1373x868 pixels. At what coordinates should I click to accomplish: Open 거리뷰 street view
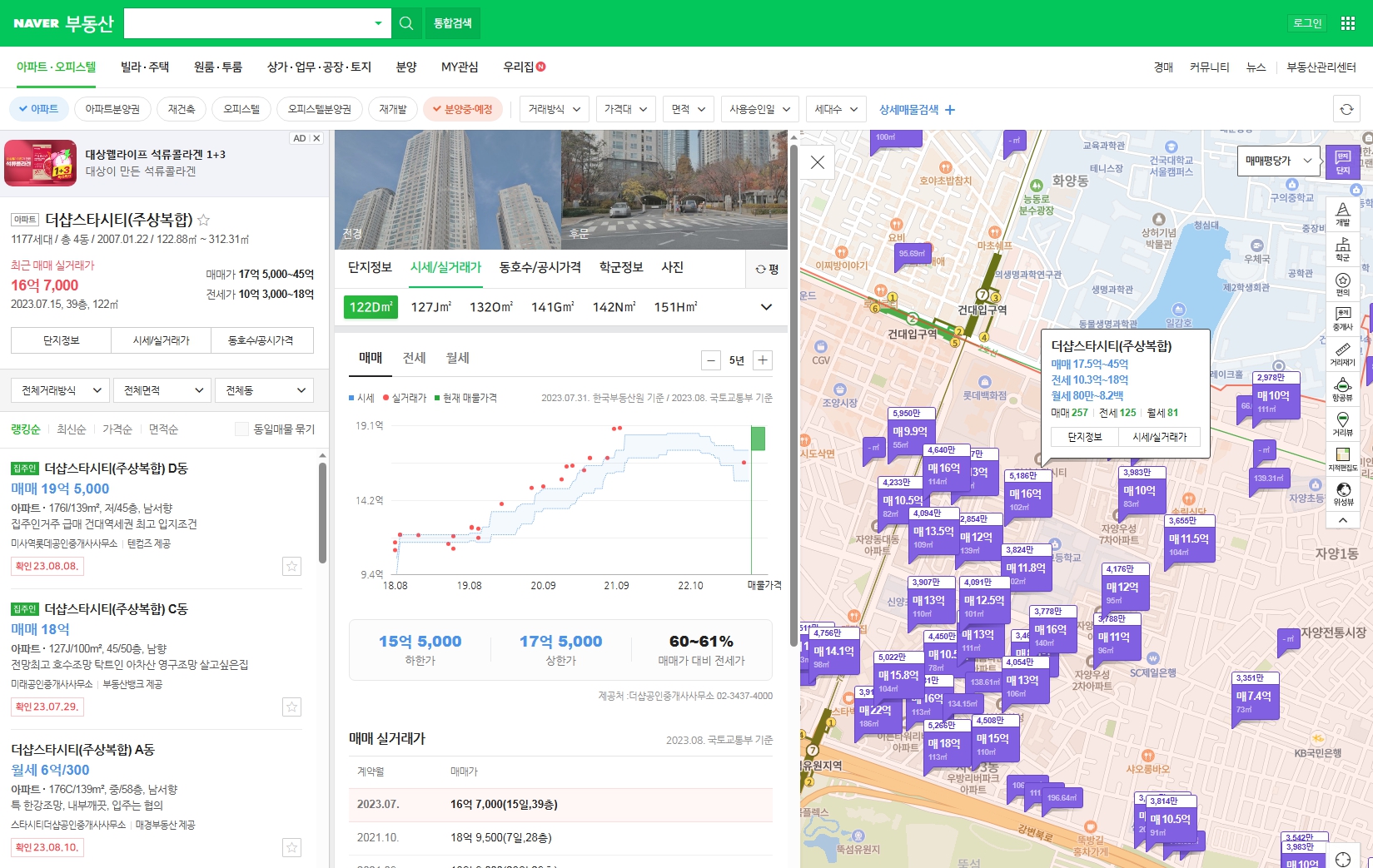(1343, 424)
